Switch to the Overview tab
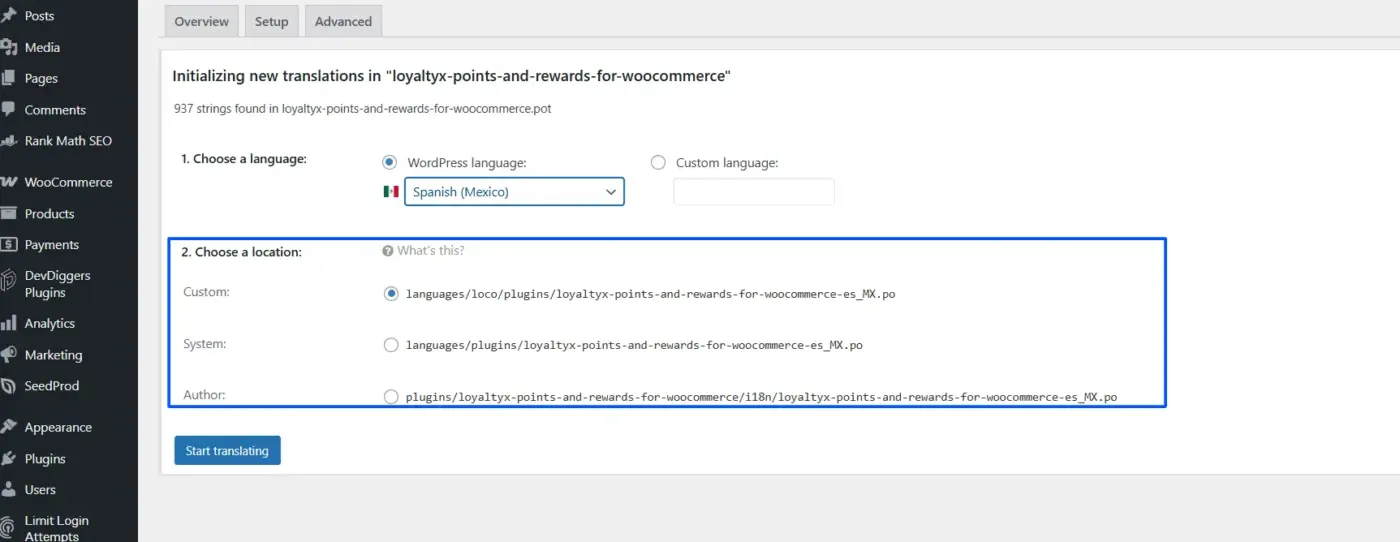This screenshot has width=1400, height=542. point(201,21)
